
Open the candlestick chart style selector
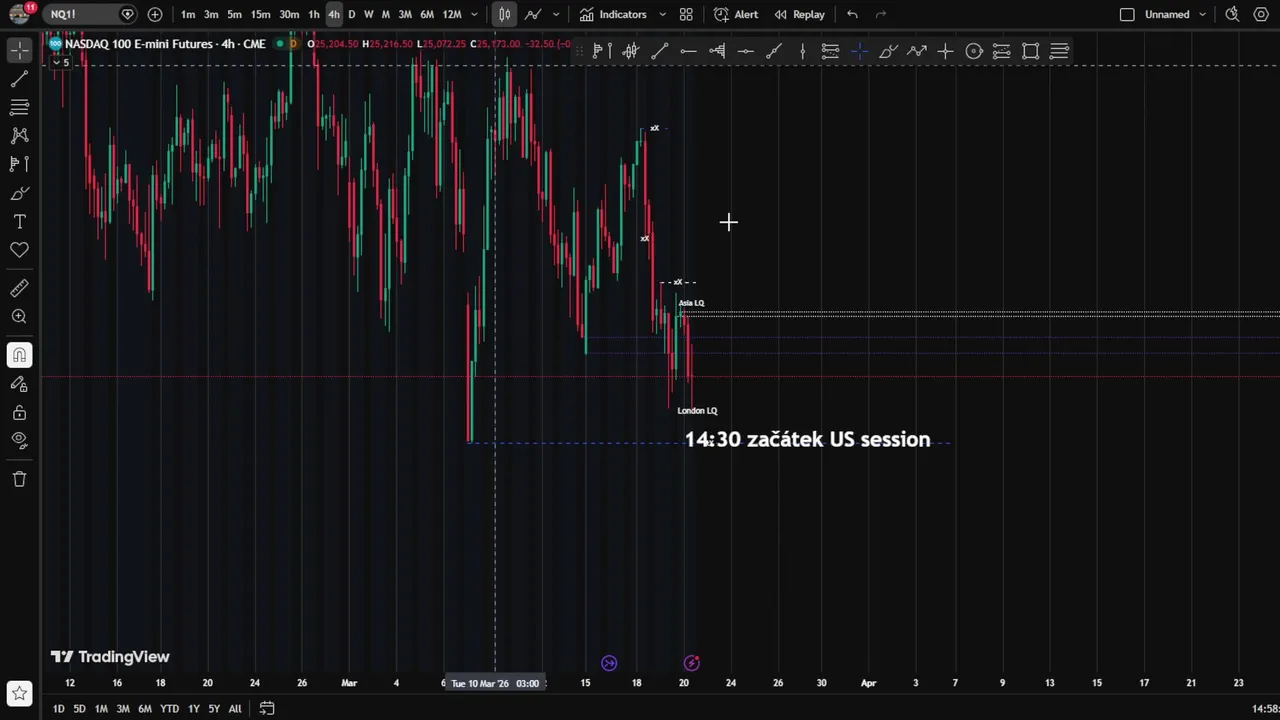coord(505,14)
